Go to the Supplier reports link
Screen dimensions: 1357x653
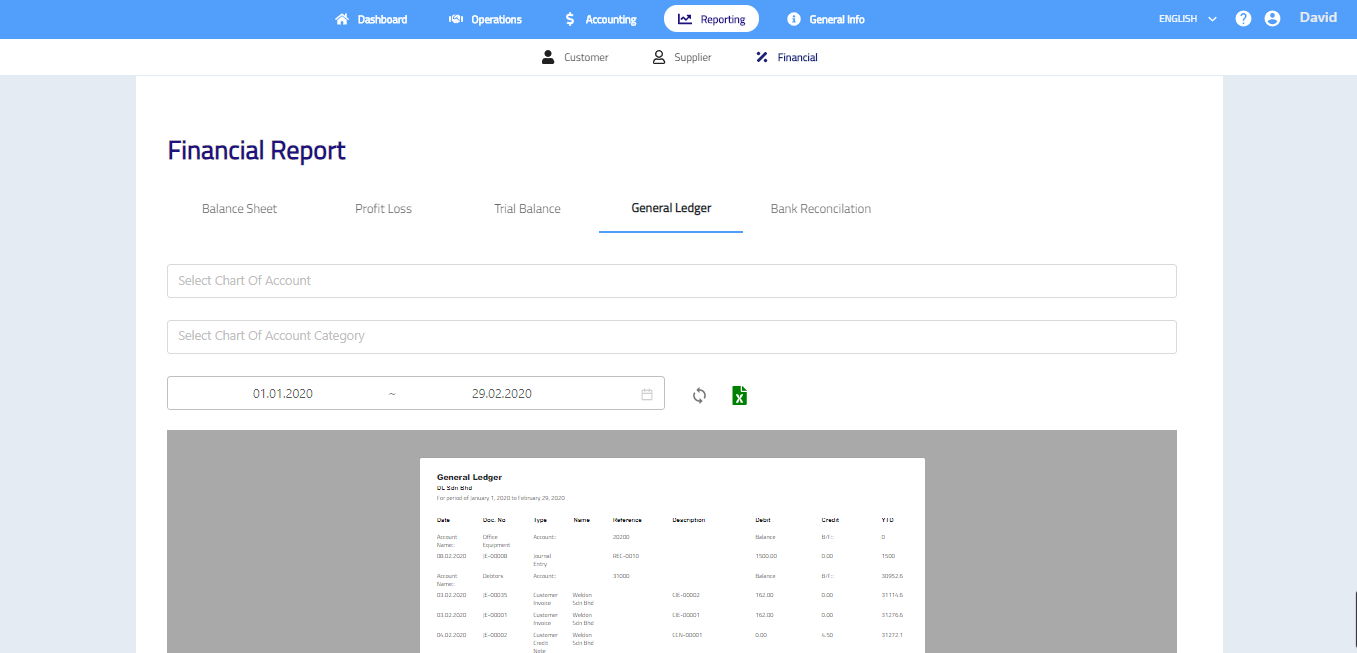click(682, 58)
